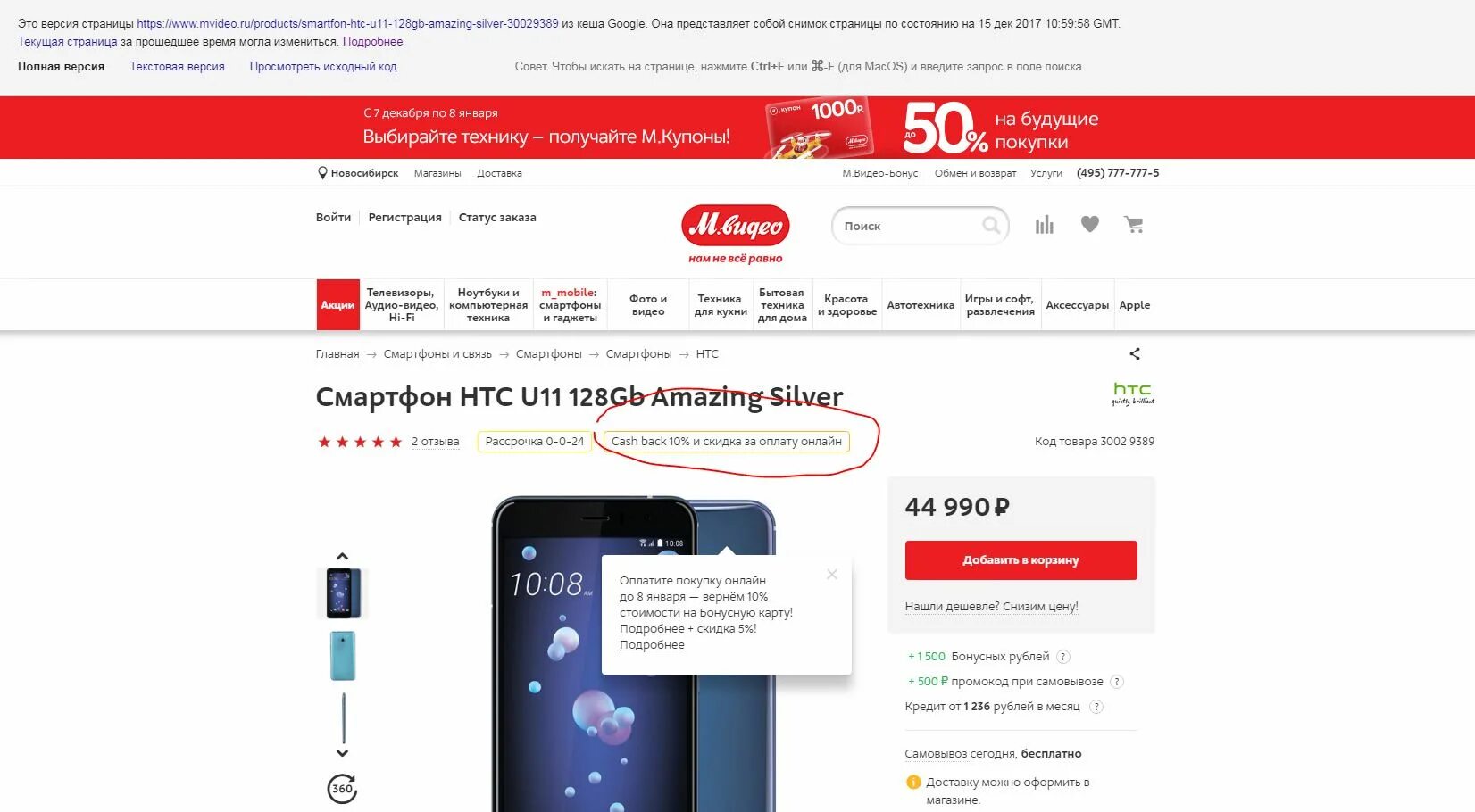
Task: Show help for самовывоз promo code
Action: tap(1117, 682)
